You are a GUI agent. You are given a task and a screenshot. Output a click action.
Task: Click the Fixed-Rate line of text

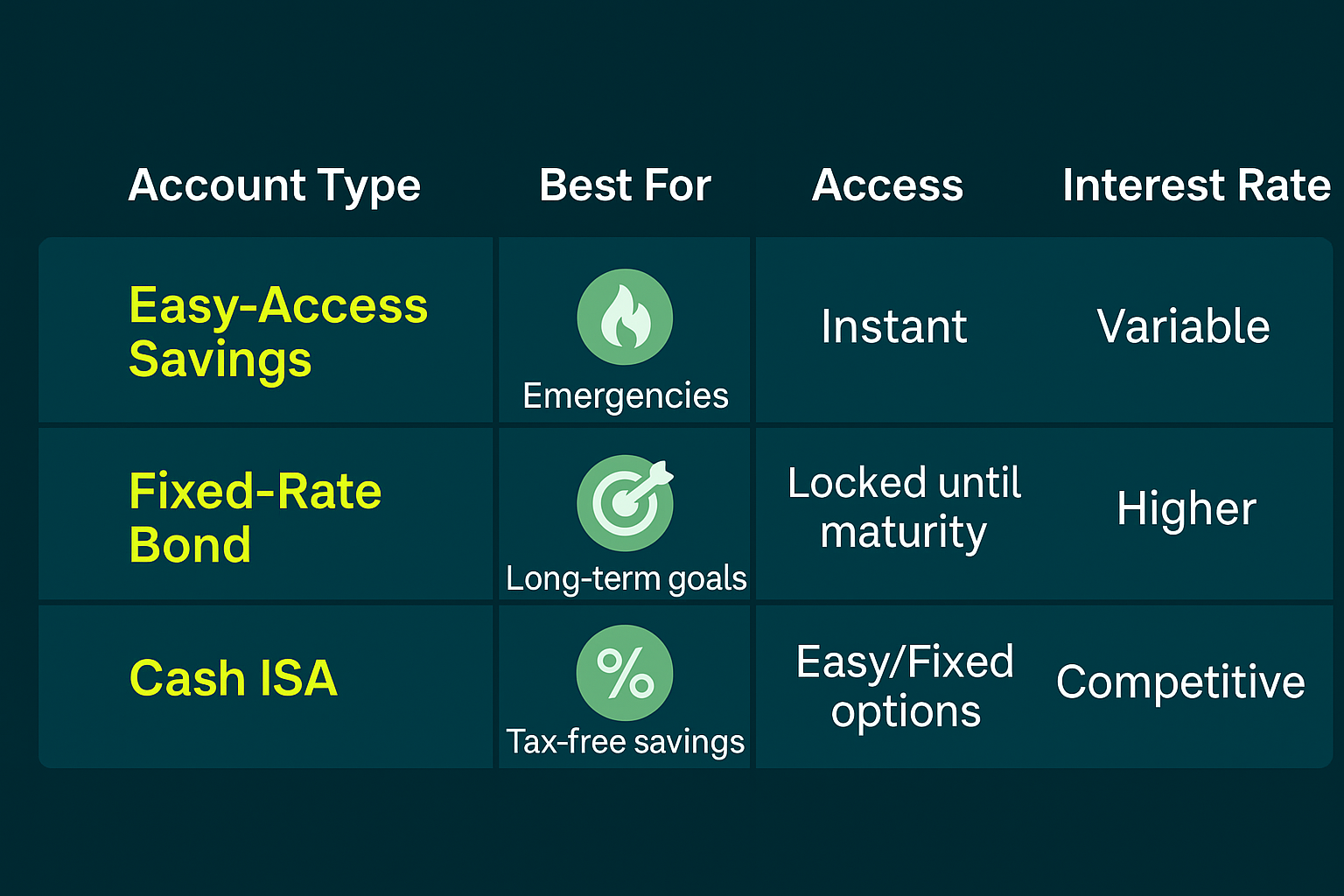[255, 491]
